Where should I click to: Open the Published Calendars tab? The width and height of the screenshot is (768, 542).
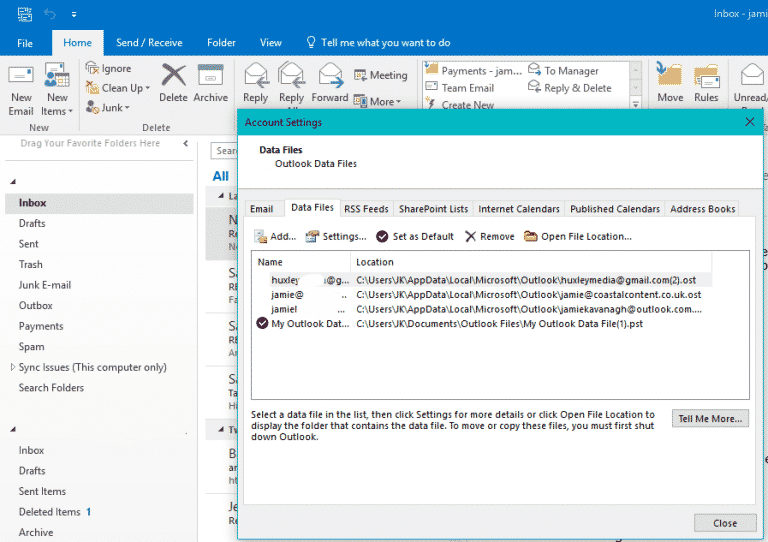click(x=615, y=209)
